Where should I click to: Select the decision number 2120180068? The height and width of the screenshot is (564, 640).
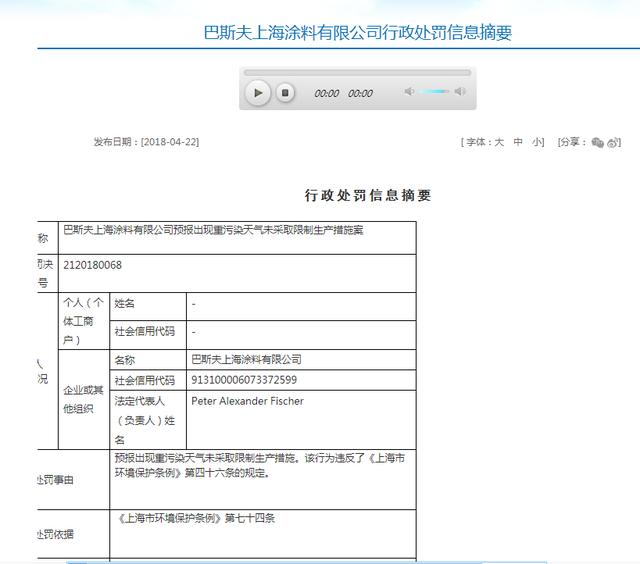tap(92, 265)
